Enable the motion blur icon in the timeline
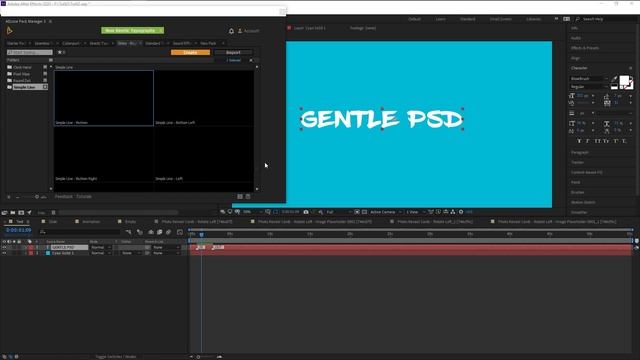Viewport: 640px width, 360px height. coord(169,232)
